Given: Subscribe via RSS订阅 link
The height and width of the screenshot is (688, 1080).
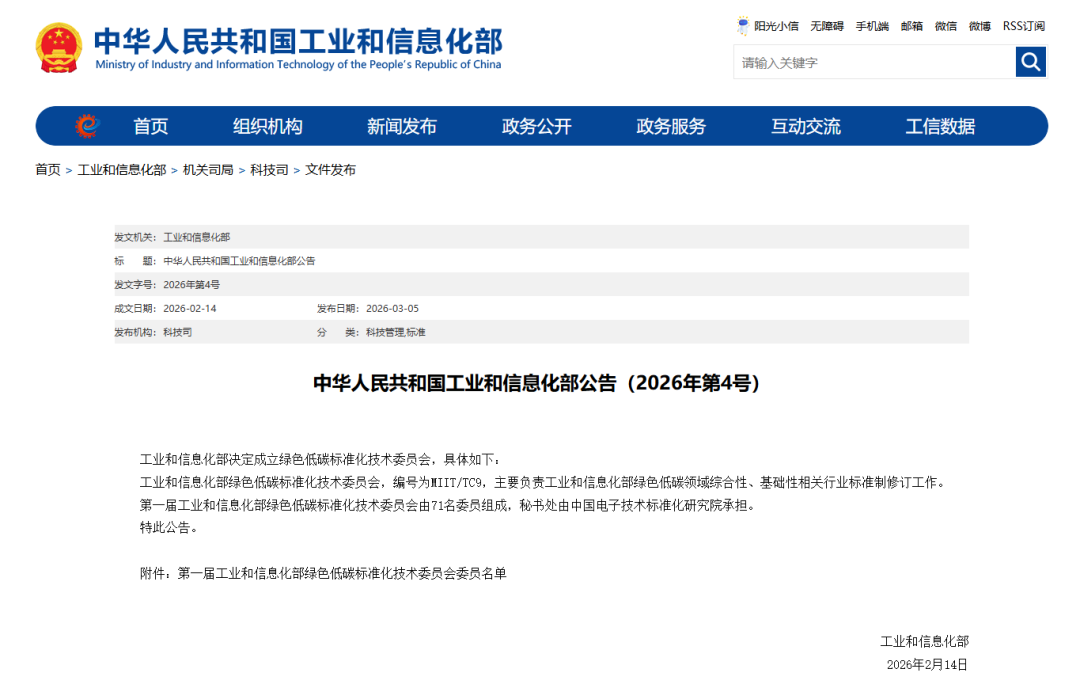Looking at the screenshot, I should click(x=1023, y=26).
